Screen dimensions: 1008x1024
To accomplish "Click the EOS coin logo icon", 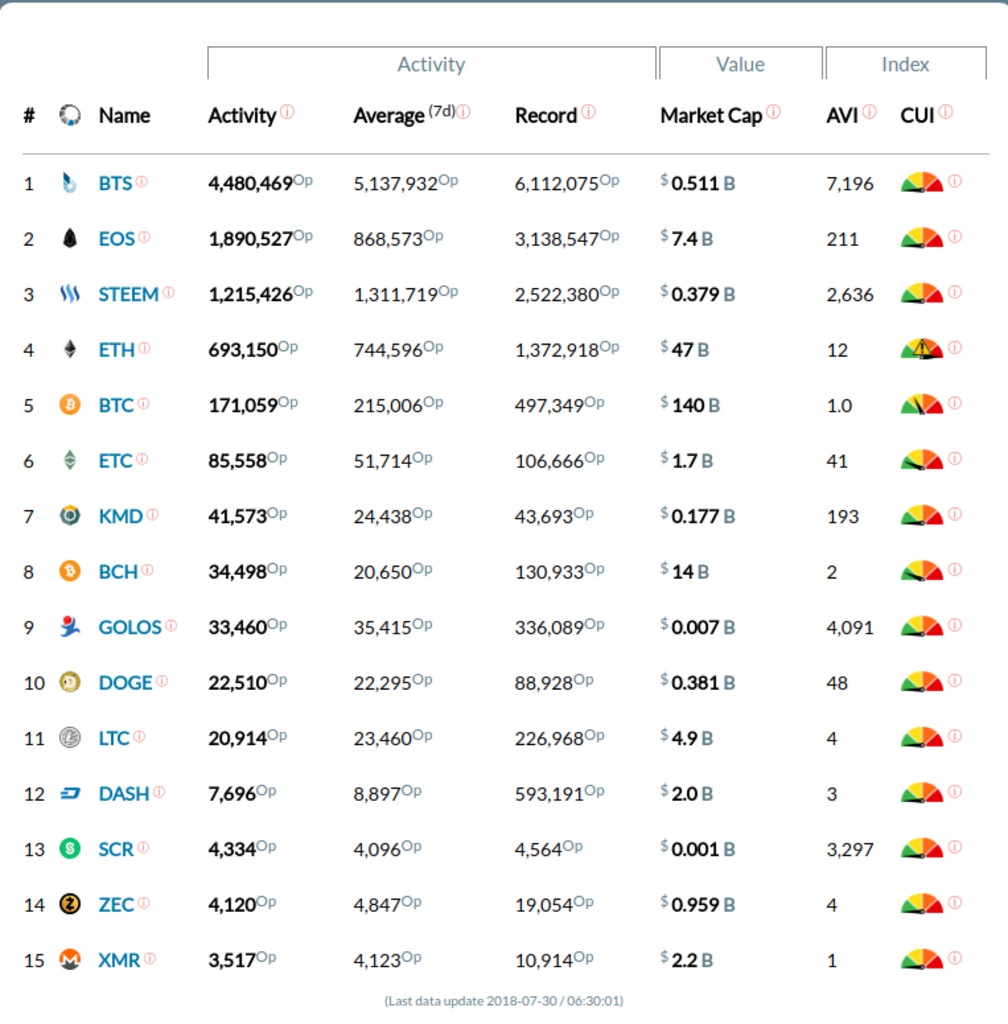I will 70,238.
